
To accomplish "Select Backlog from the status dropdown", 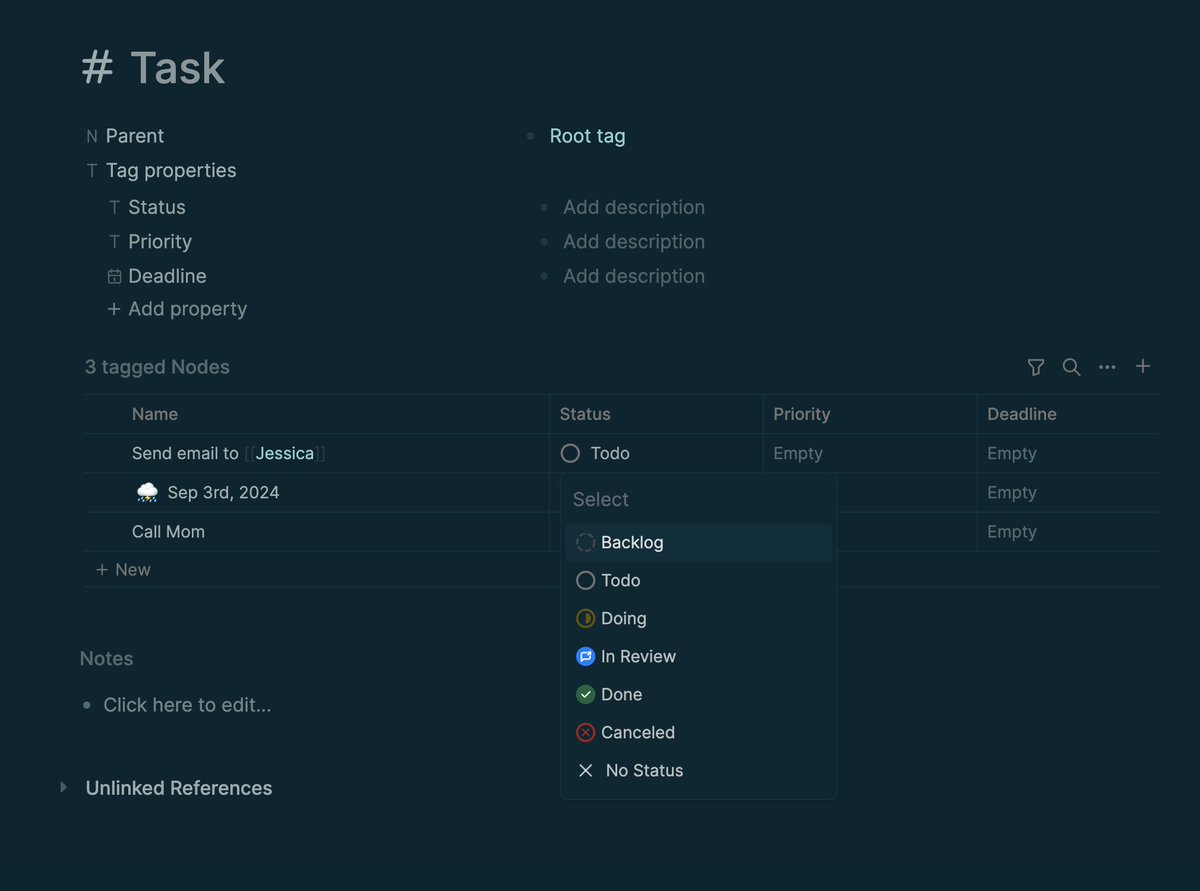I will tap(698, 542).
